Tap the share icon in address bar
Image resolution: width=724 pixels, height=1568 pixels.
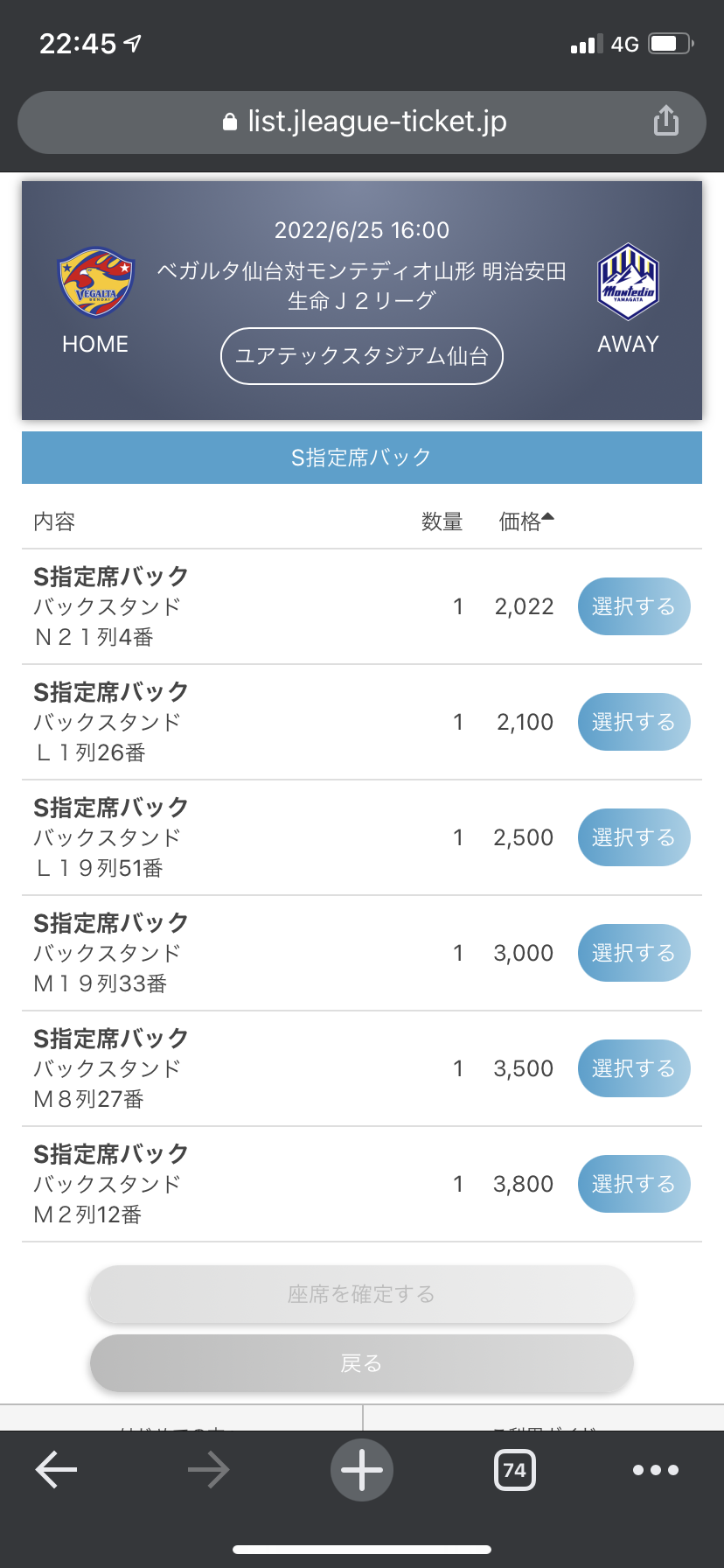666,121
